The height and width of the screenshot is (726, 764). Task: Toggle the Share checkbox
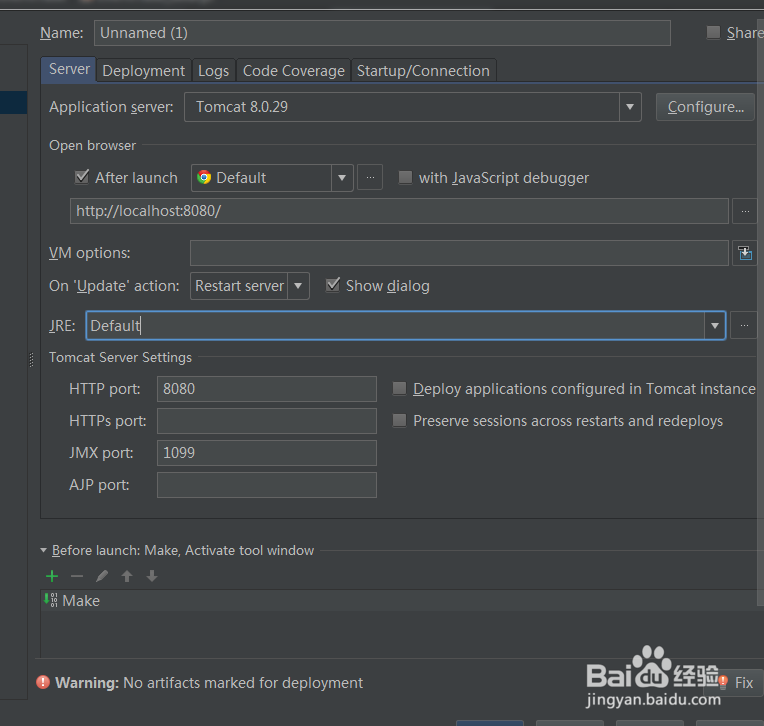(713, 33)
